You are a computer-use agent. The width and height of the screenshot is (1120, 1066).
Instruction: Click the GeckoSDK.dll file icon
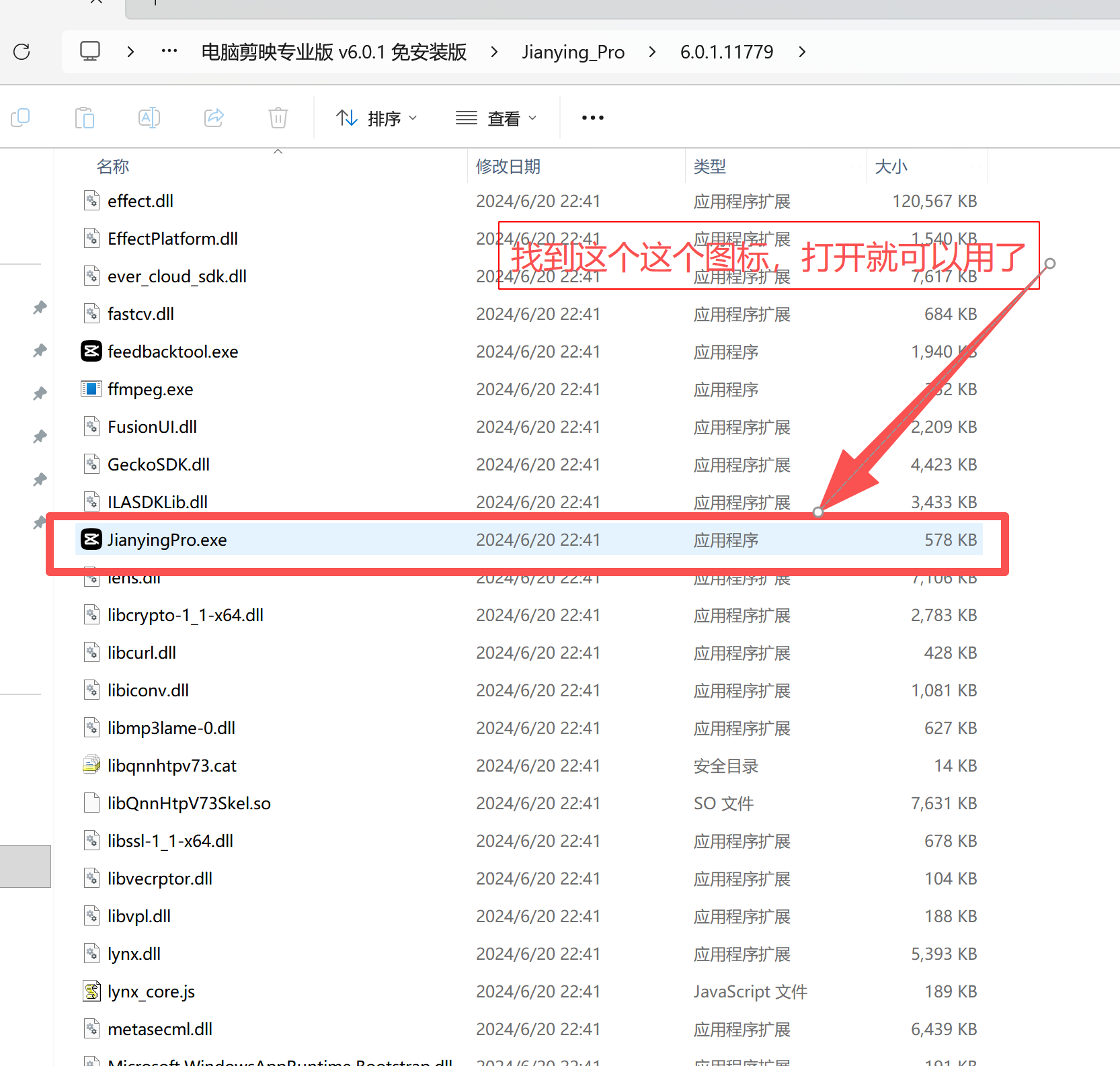pyautogui.click(x=91, y=464)
